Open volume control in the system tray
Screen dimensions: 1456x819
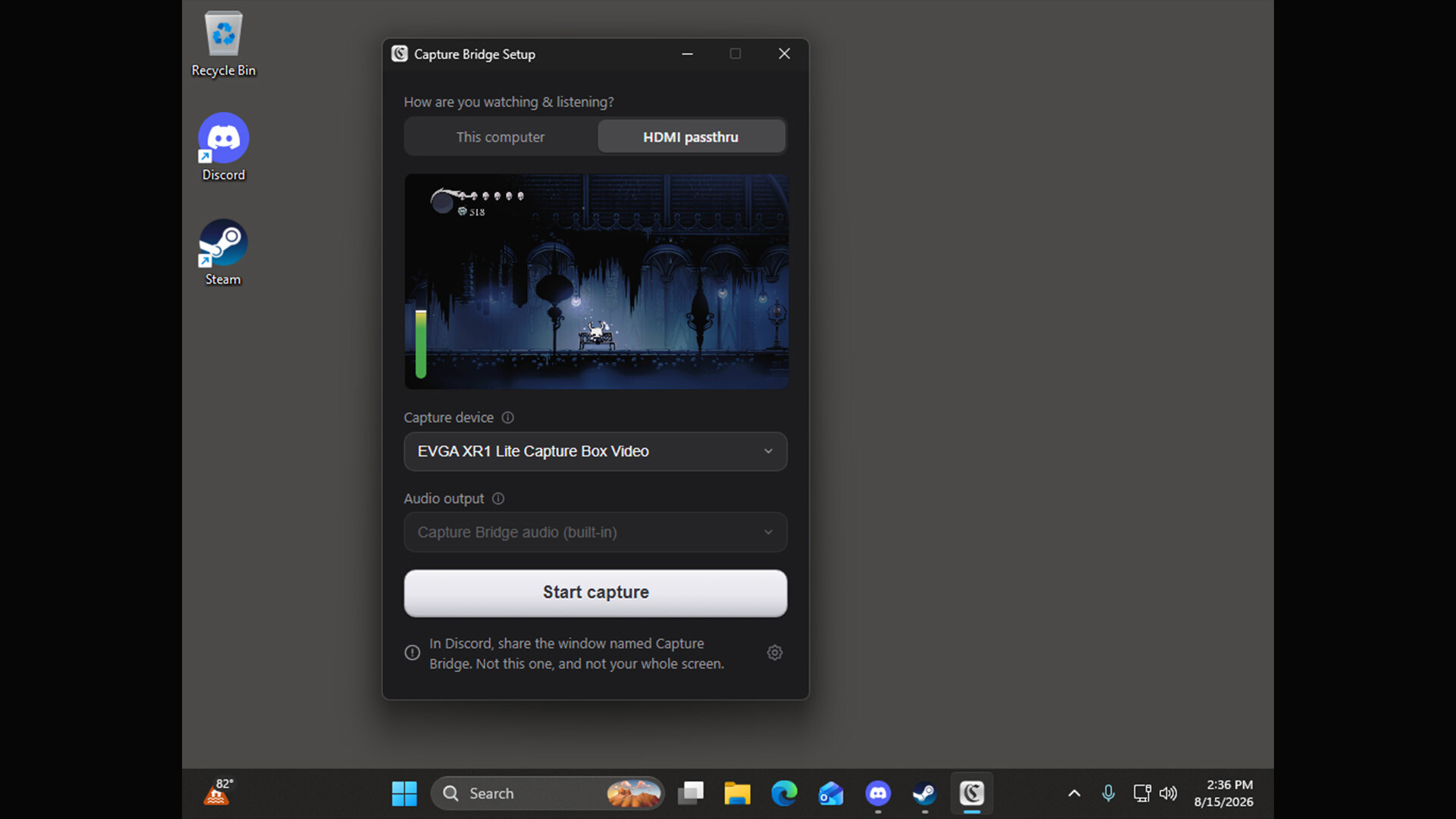click(x=1168, y=793)
